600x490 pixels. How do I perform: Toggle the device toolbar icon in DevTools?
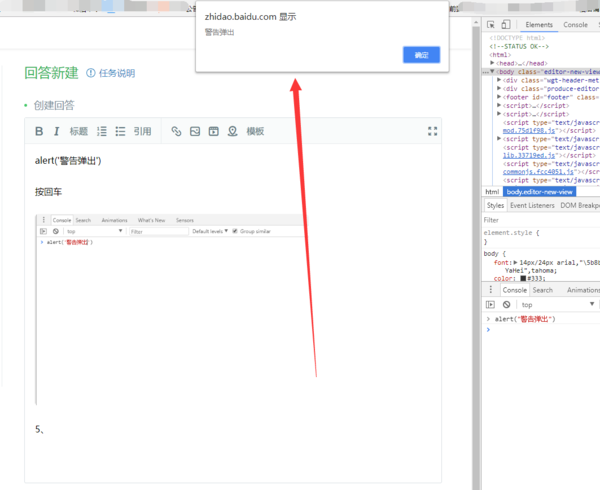[x=506, y=24]
